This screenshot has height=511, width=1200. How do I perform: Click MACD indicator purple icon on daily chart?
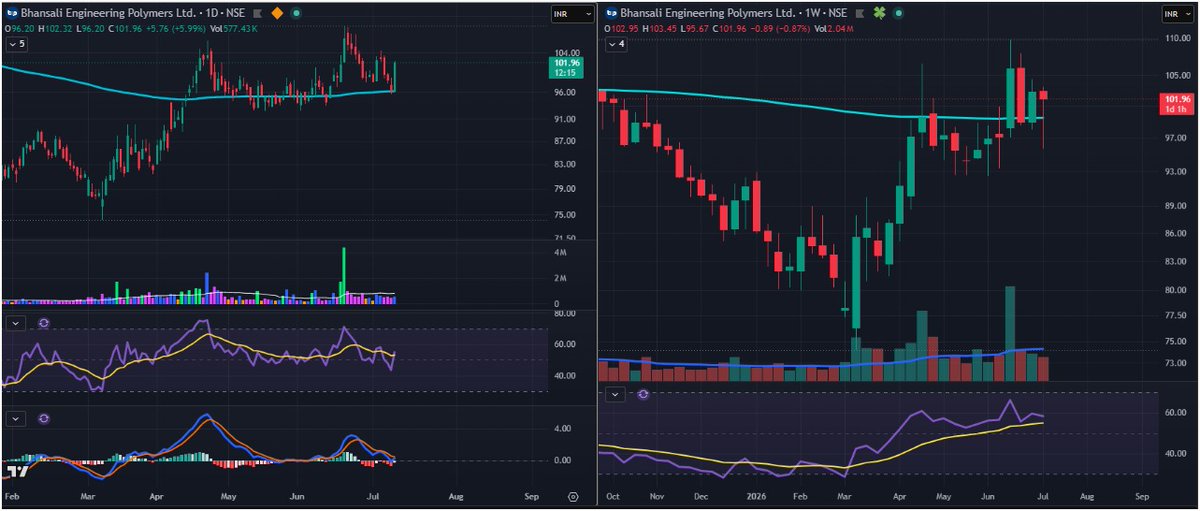pos(43,417)
